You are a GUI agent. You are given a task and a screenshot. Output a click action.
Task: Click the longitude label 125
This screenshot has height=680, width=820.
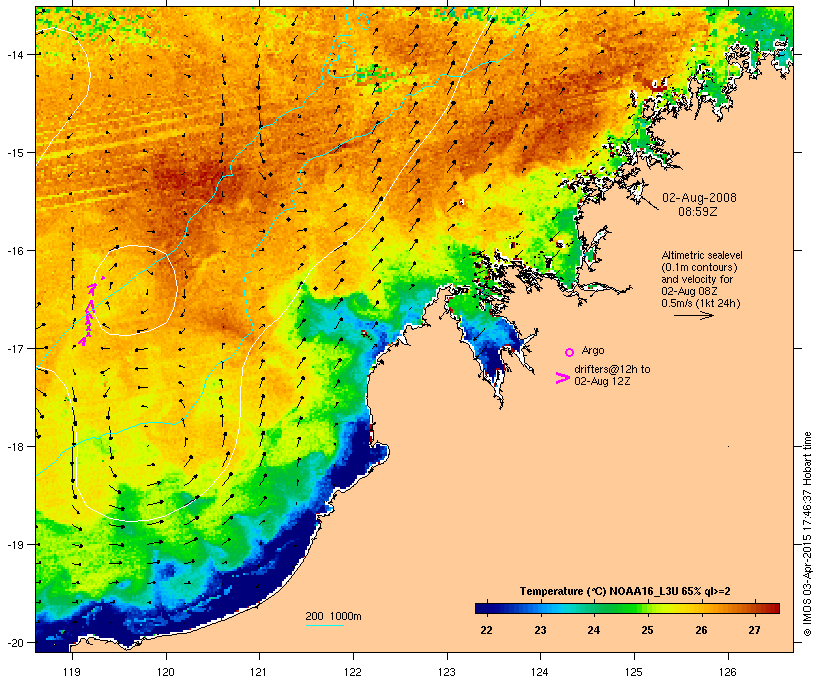tap(634, 672)
